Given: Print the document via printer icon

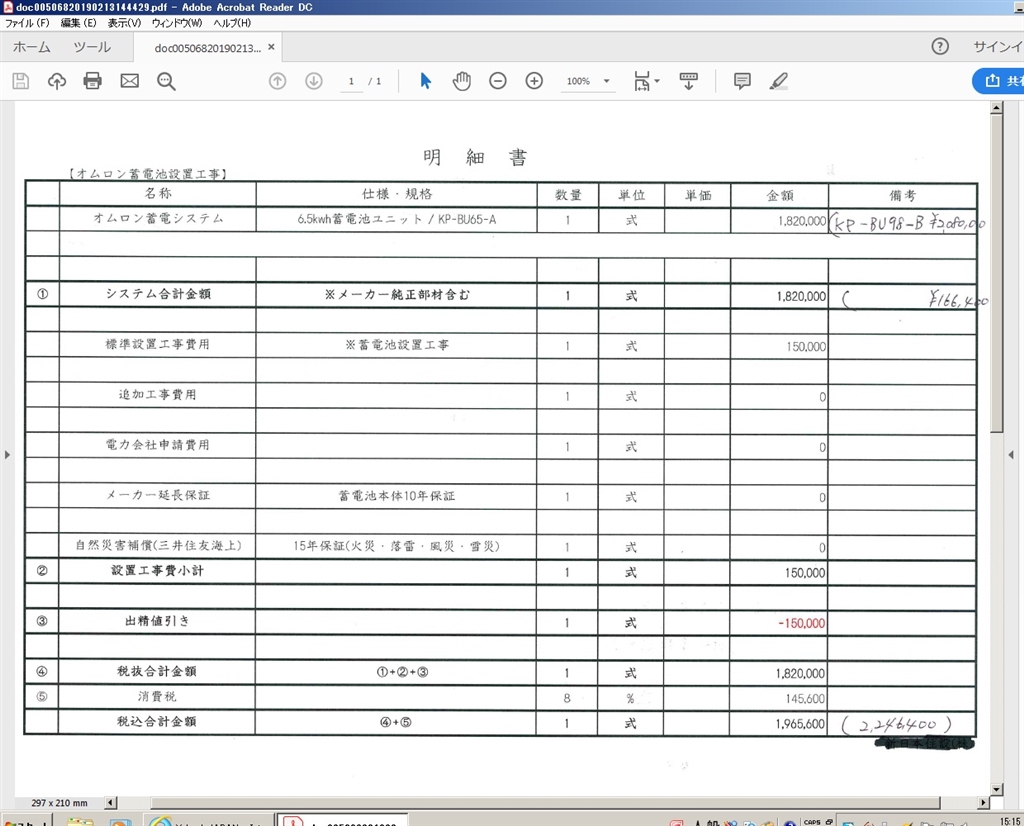Looking at the screenshot, I should pos(93,81).
